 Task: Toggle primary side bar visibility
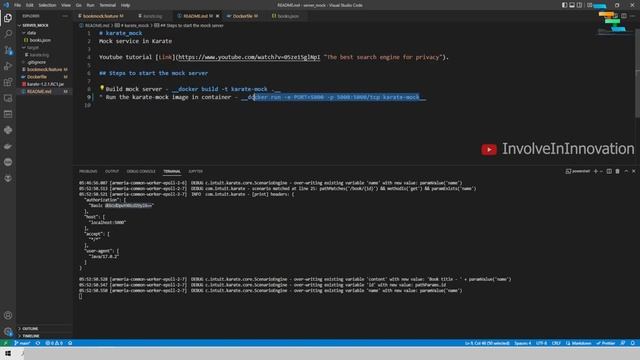pyautogui.click(x=564, y=5)
